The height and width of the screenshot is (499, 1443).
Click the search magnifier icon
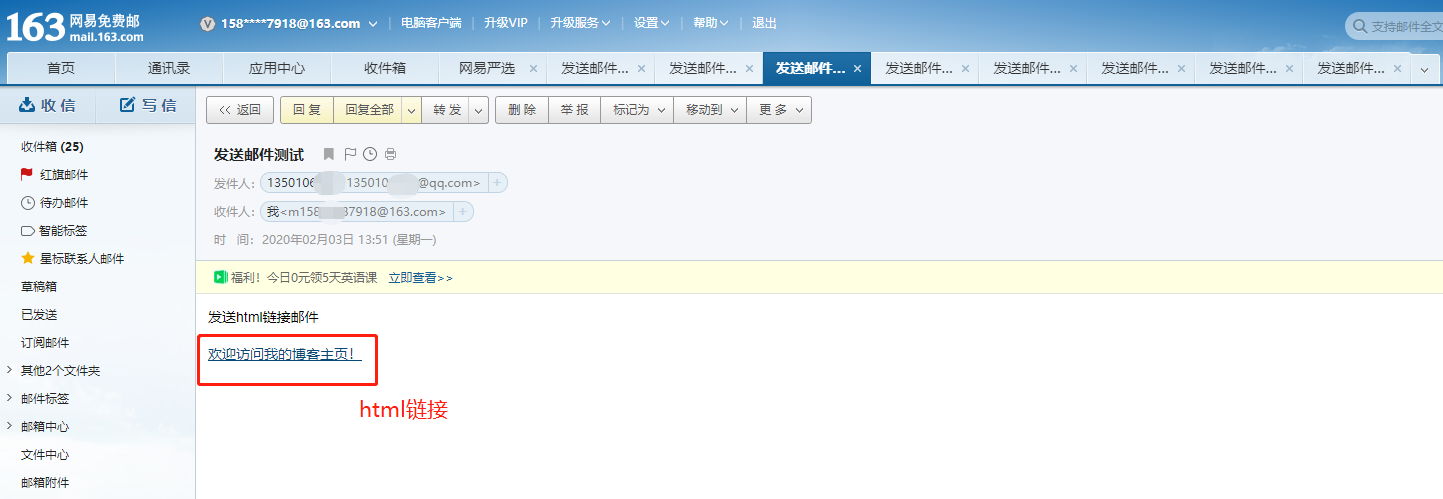point(1359,26)
